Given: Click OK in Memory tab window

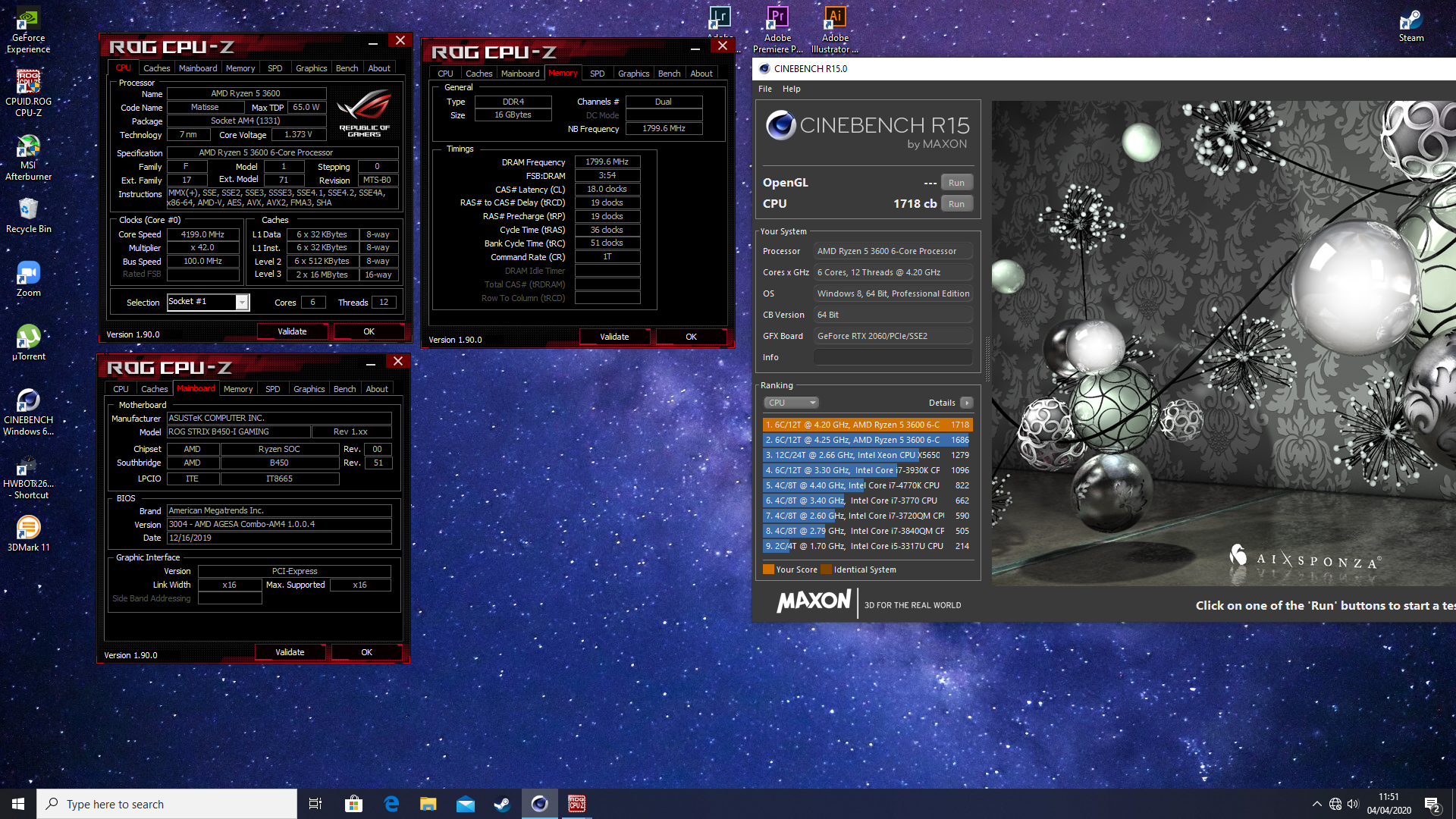Looking at the screenshot, I should click(691, 337).
